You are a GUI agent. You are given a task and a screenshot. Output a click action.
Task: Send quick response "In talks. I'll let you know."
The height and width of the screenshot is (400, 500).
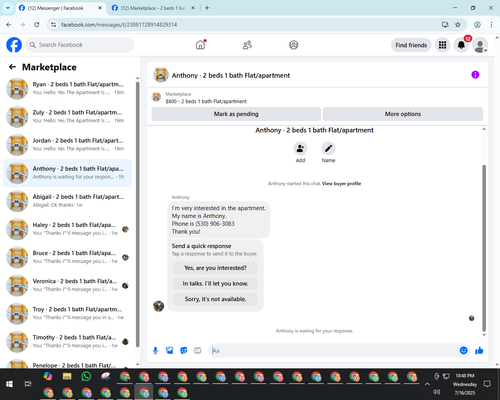tap(215, 284)
